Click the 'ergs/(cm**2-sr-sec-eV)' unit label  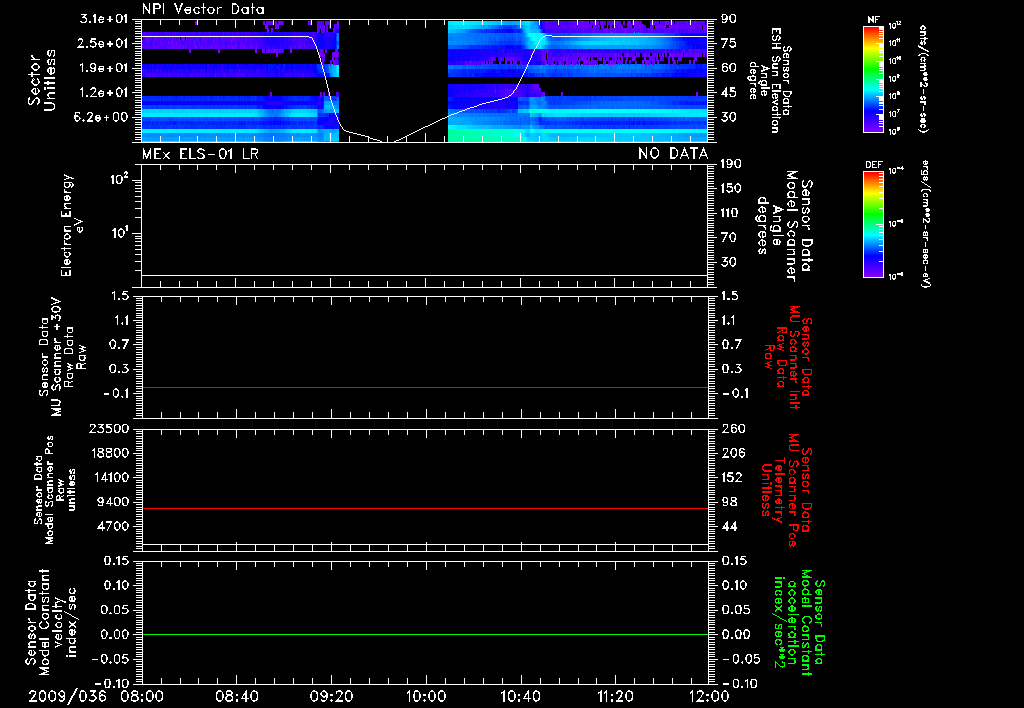(x=924, y=223)
